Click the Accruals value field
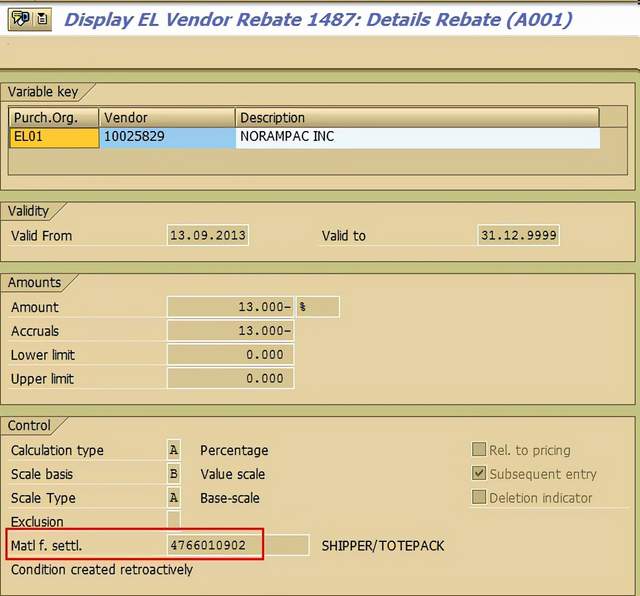Viewport: 640px width, 596px height. coord(230,331)
